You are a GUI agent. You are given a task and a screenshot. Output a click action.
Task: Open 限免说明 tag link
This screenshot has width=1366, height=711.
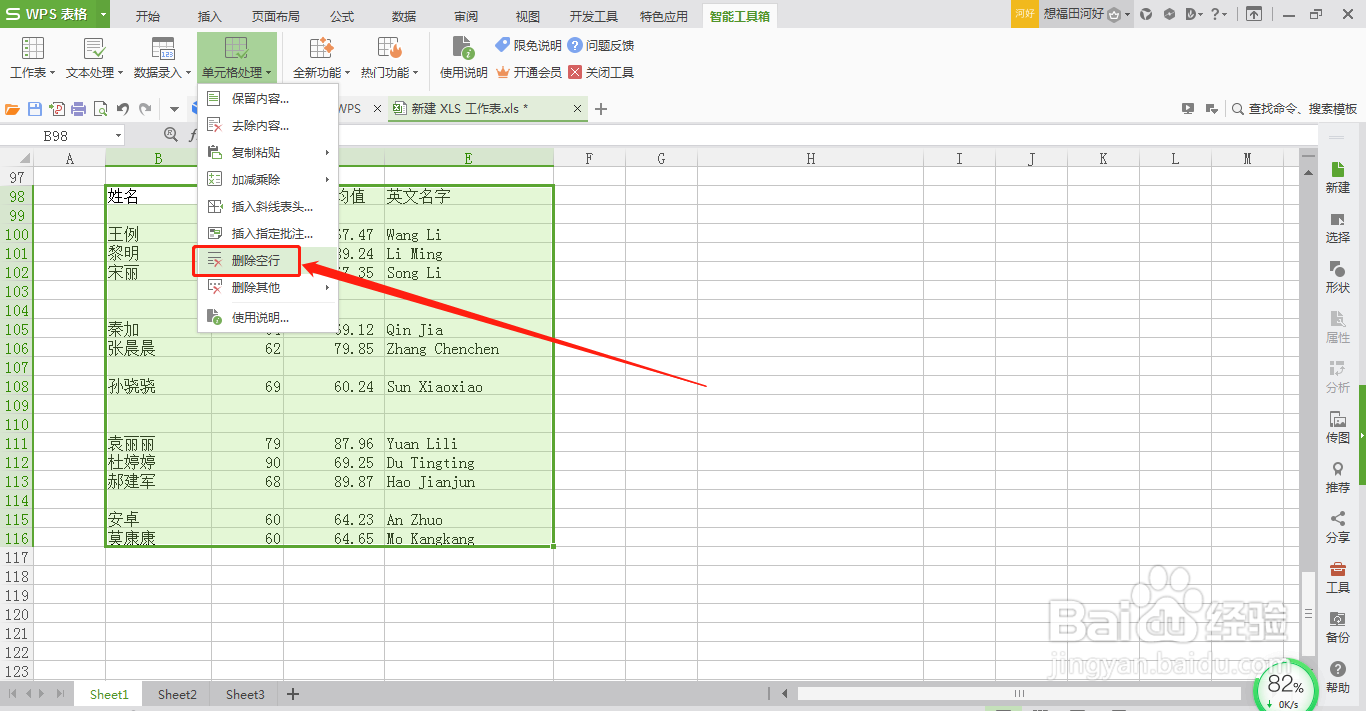(529, 45)
